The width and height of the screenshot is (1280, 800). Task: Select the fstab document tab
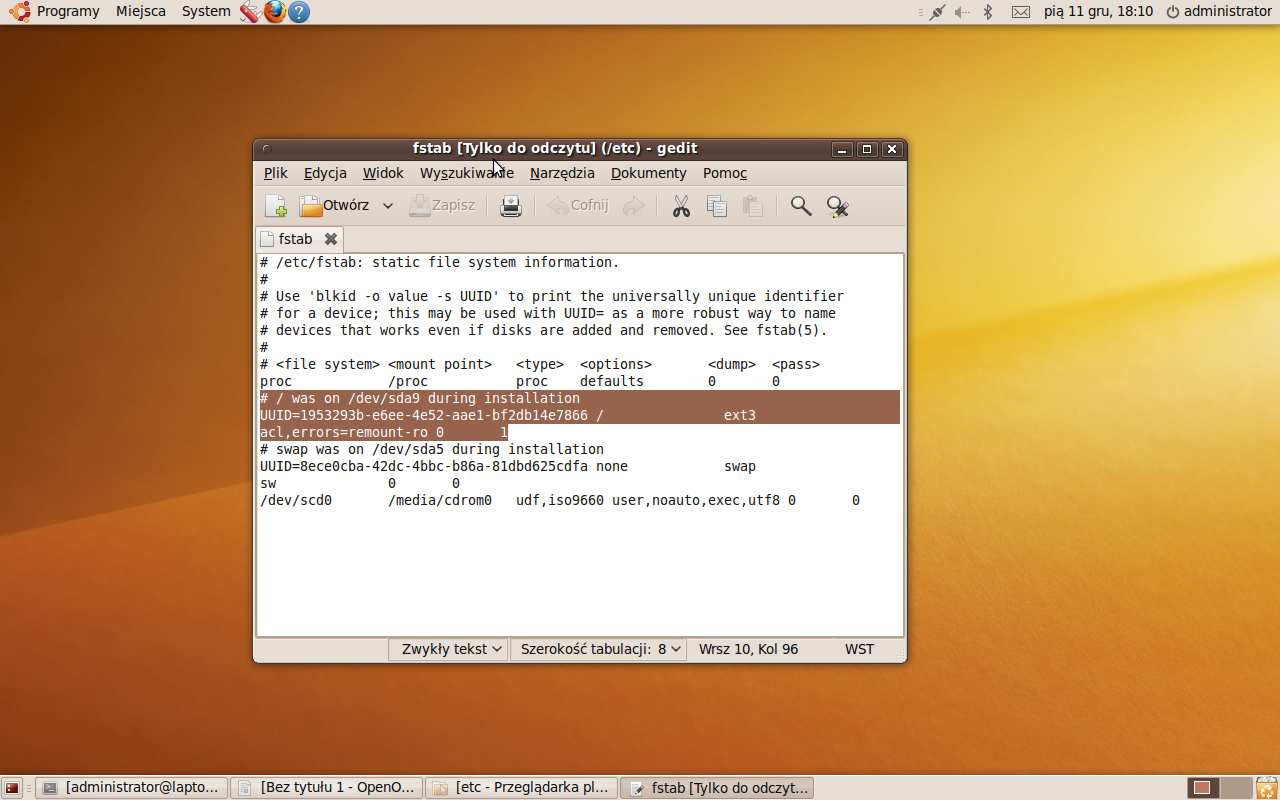295,239
